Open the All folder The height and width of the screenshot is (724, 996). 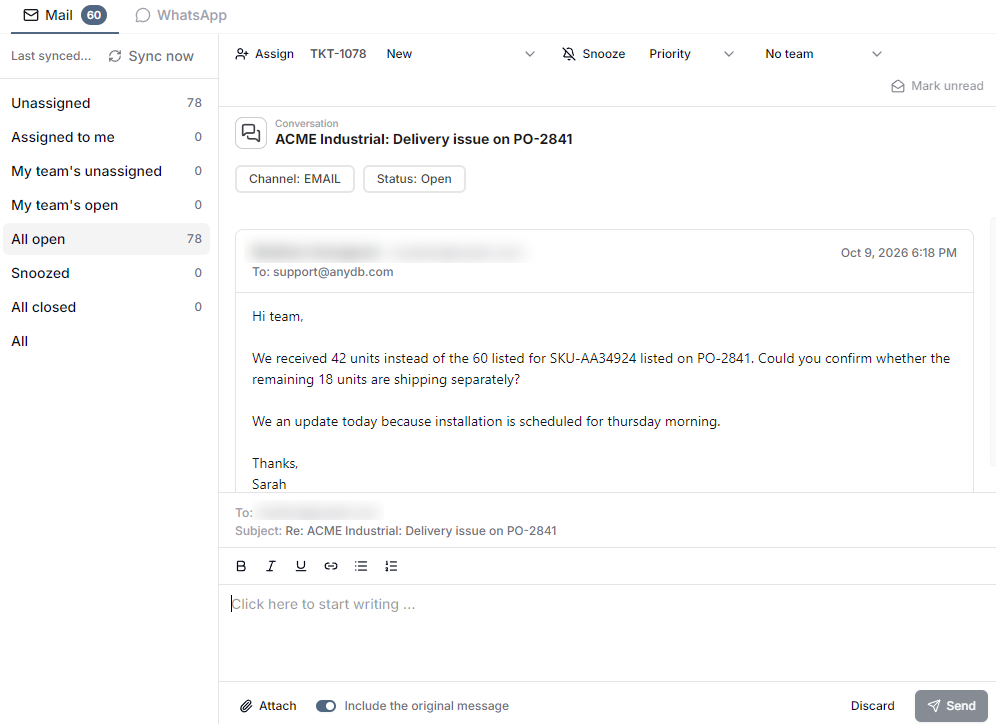[106, 341]
